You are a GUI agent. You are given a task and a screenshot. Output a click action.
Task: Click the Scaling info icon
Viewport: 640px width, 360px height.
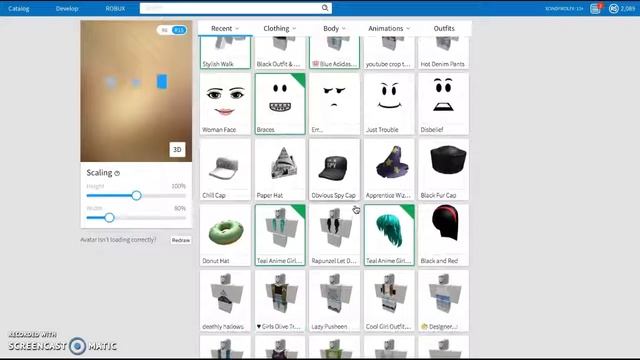[x=117, y=173]
